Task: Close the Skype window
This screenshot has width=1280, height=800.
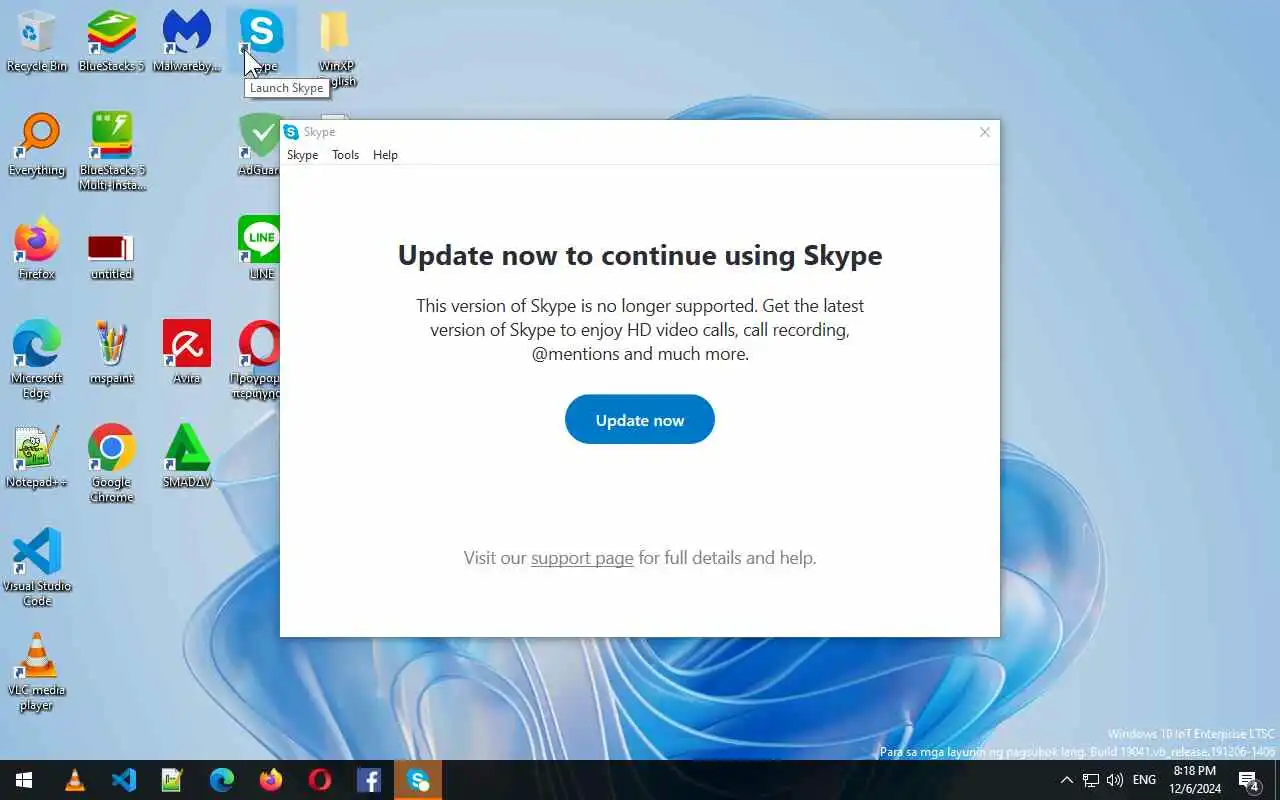Action: click(985, 132)
